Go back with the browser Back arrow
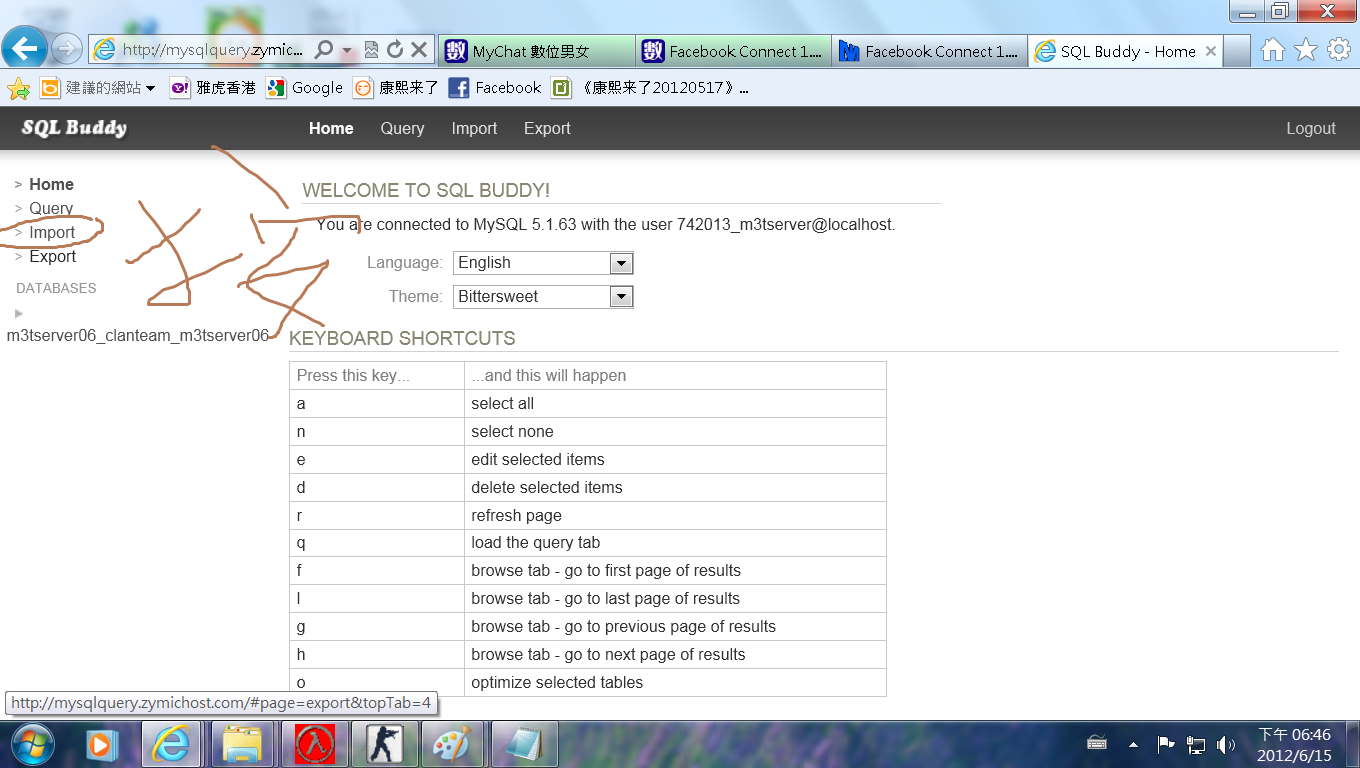This screenshot has width=1360, height=768. coord(24,47)
